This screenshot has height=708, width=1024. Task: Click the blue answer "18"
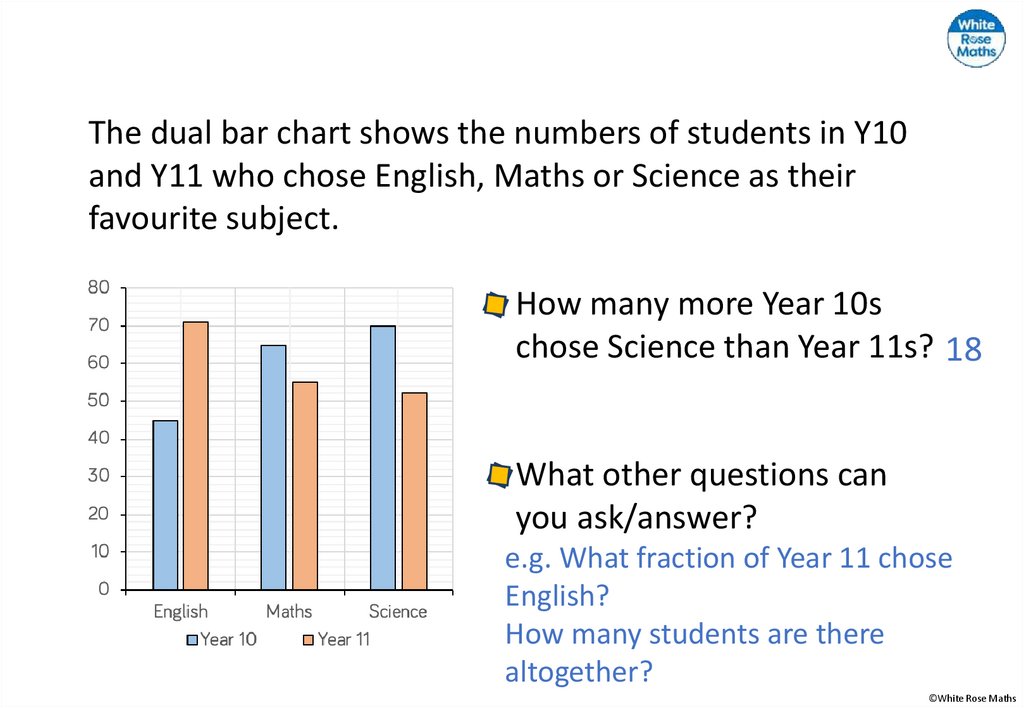(x=963, y=350)
